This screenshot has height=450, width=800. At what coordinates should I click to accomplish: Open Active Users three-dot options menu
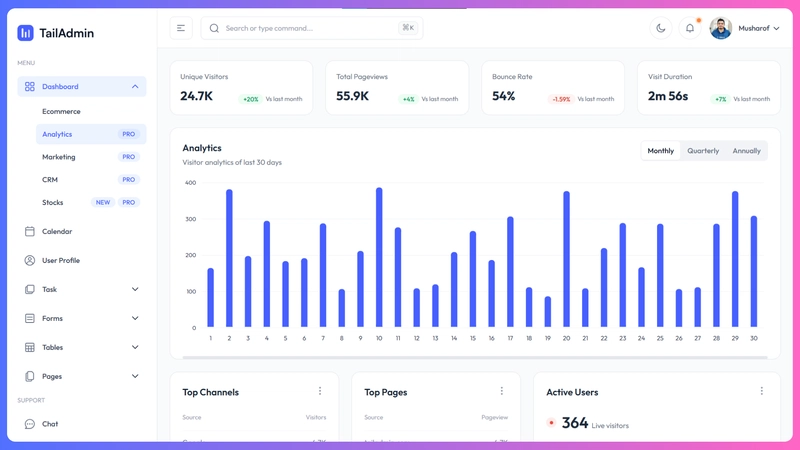pos(761,391)
